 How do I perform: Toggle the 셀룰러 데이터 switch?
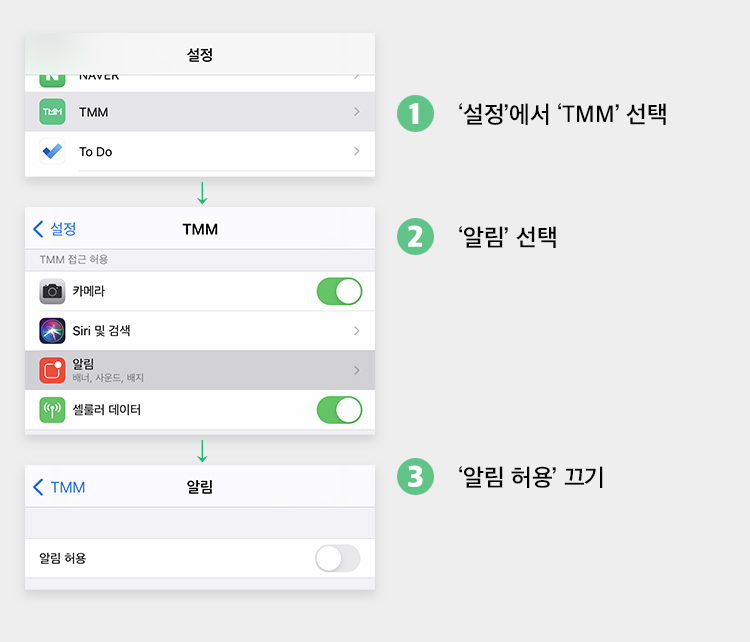(339, 410)
